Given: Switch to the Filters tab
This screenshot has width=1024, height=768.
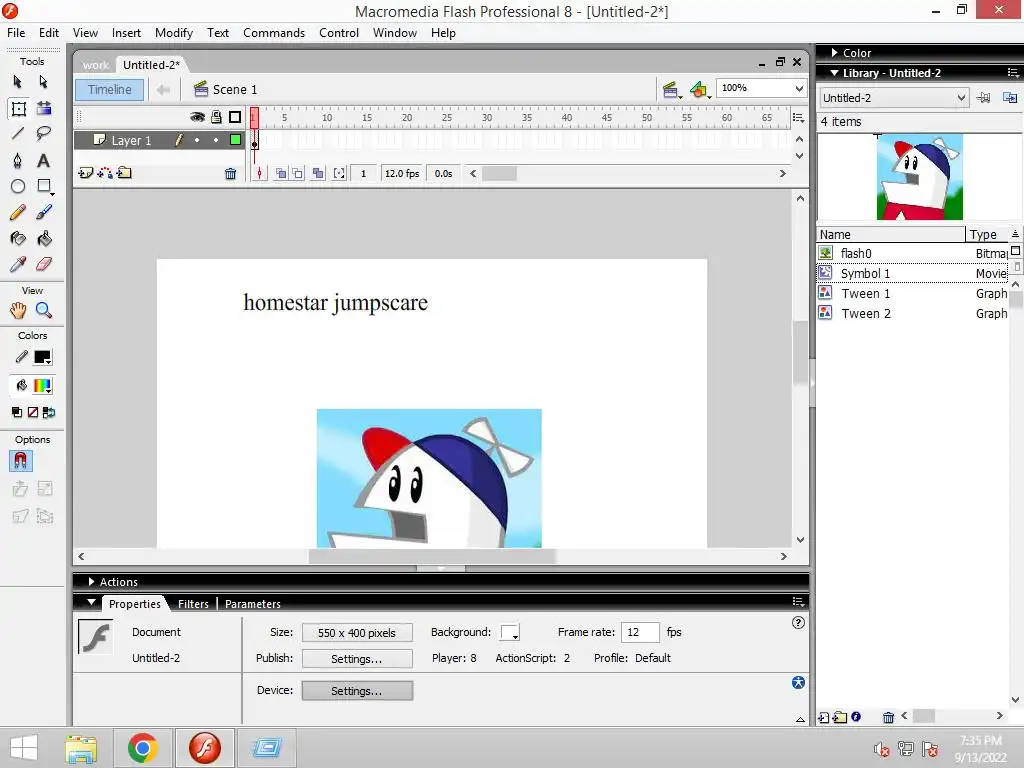Looking at the screenshot, I should tap(193, 604).
